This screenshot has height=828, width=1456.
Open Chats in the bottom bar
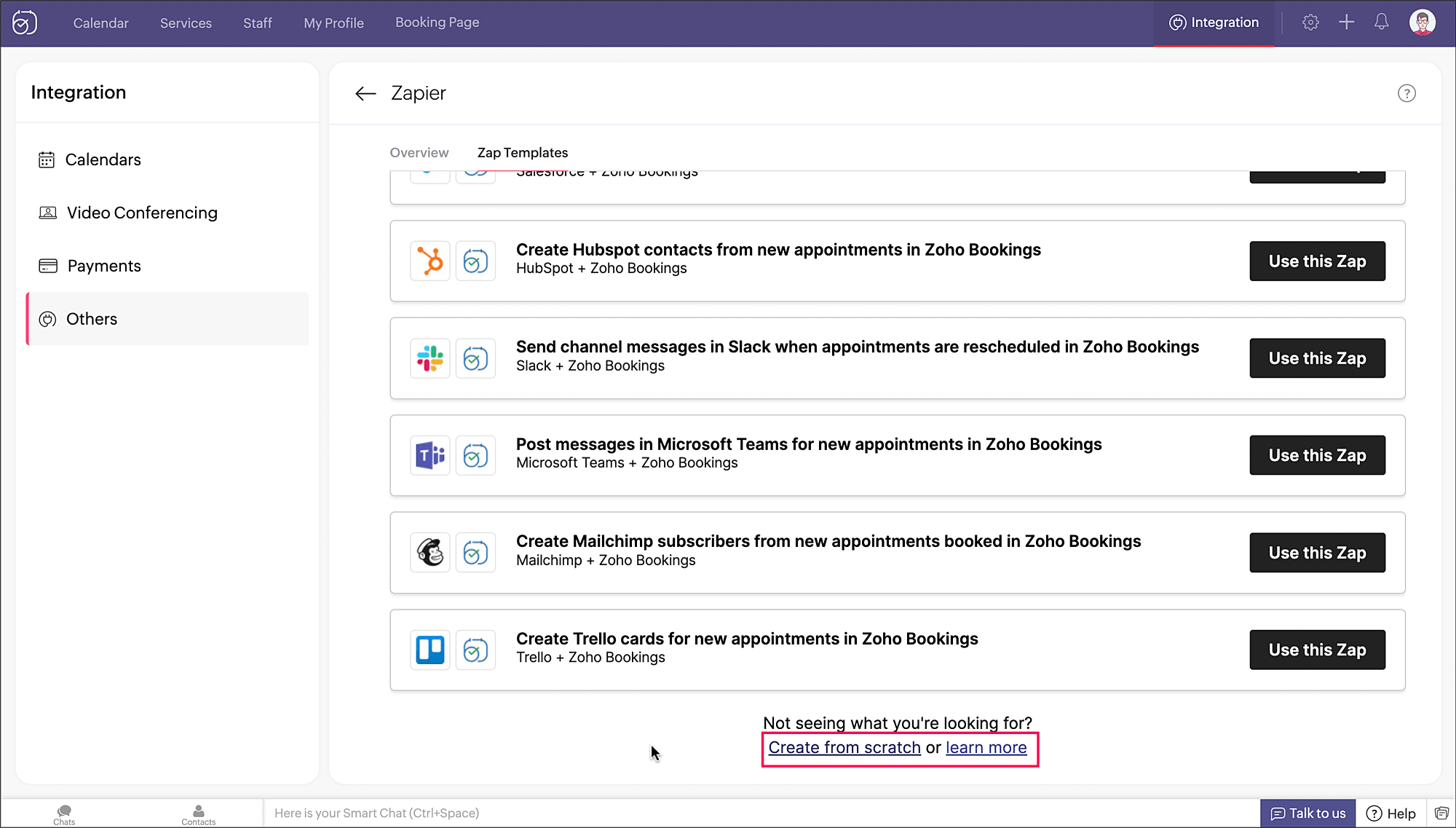click(64, 814)
